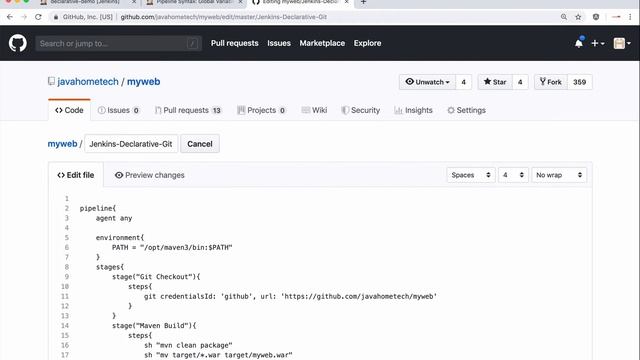Open the Insights repository tab
This screenshot has width=640, height=360.
pyautogui.click(x=413, y=110)
